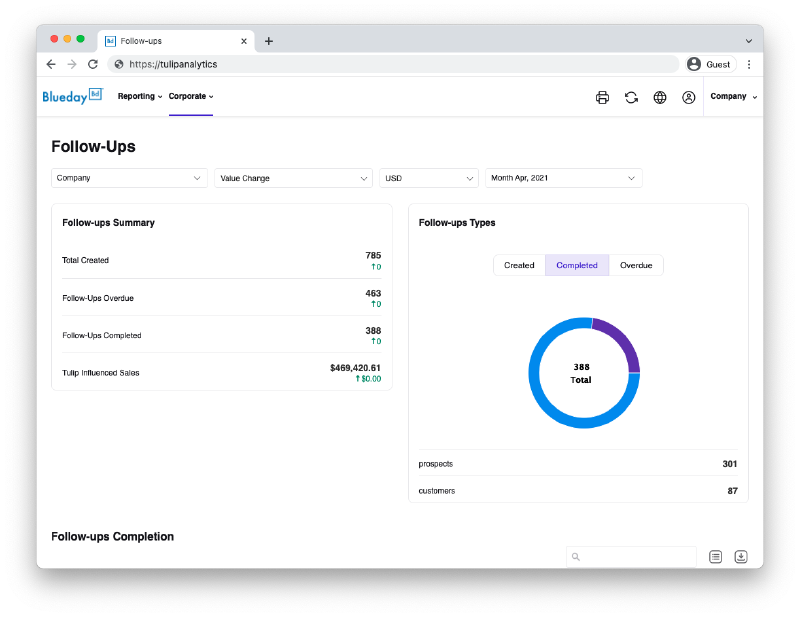Click the Blueday logo
The width and height of the screenshot is (800, 617).
[71, 96]
